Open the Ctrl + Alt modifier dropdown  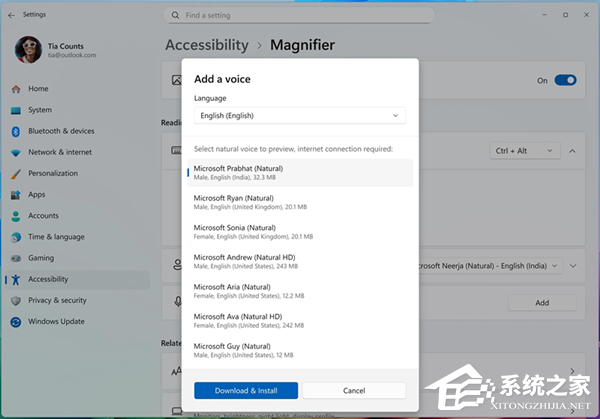pos(523,151)
